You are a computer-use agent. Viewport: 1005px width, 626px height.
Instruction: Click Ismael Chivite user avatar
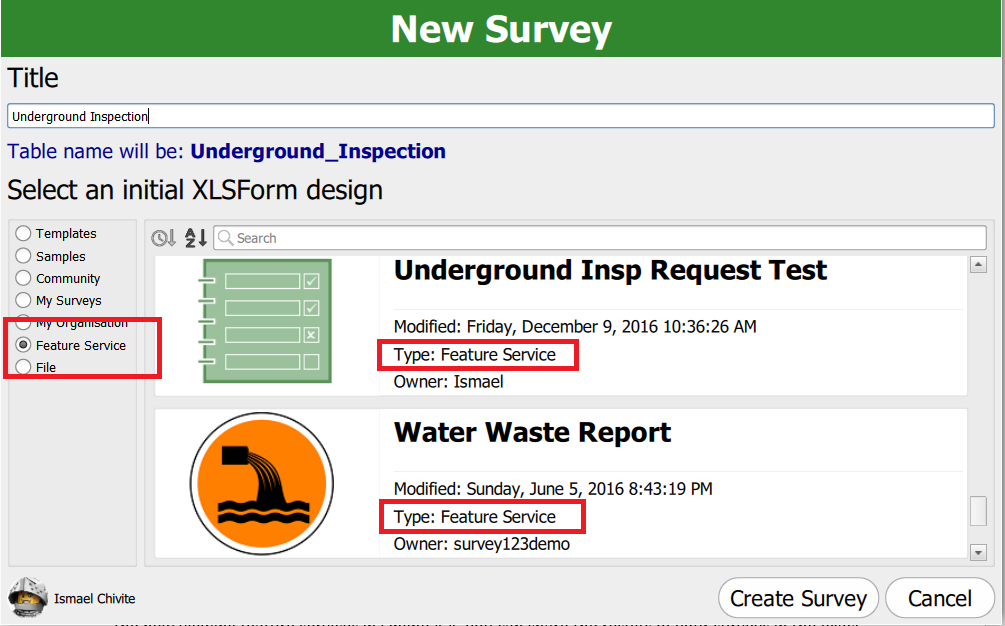[x=26, y=597]
